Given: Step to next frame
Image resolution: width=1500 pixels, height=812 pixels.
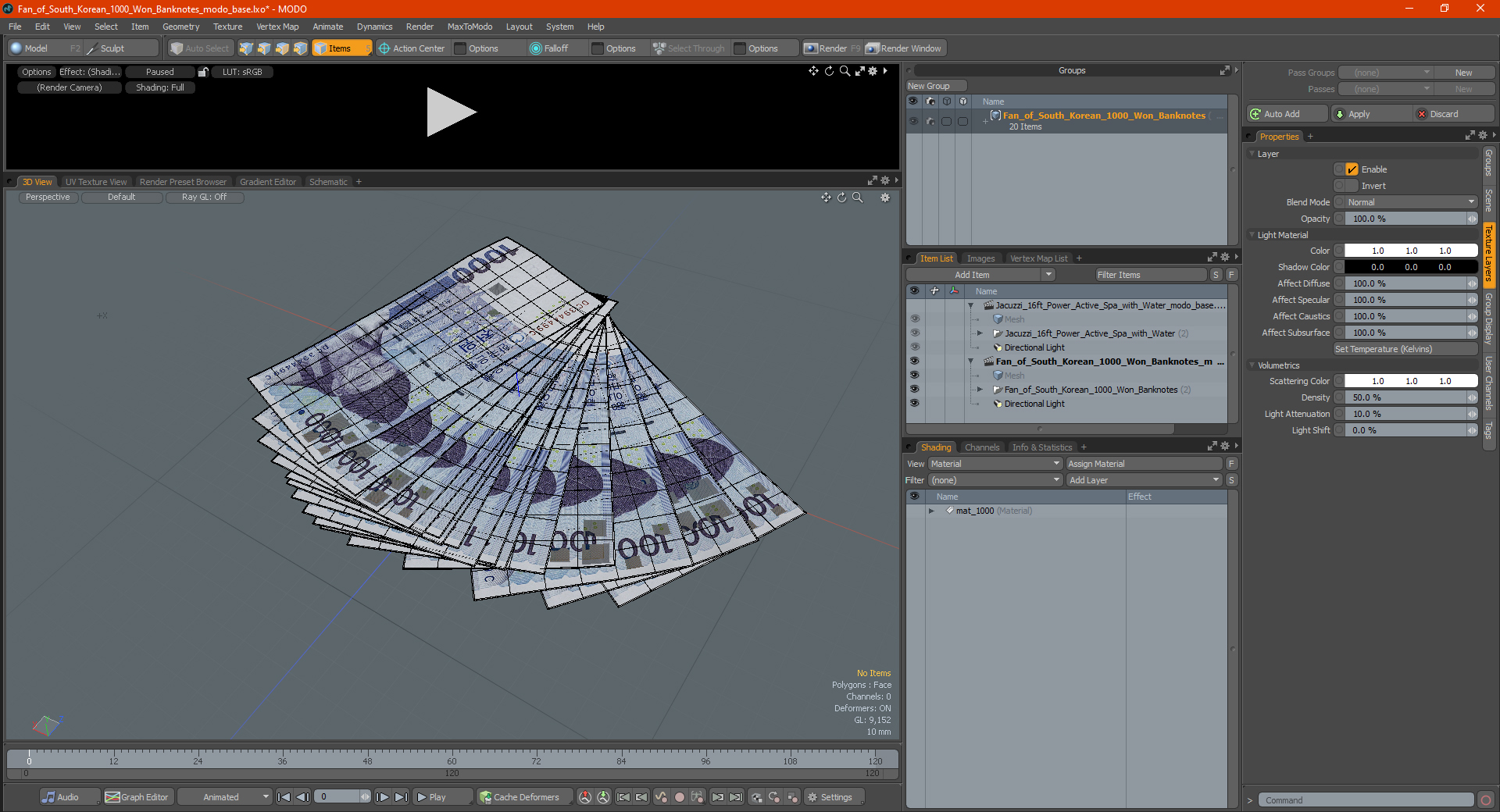Looking at the screenshot, I should tap(382, 797).
